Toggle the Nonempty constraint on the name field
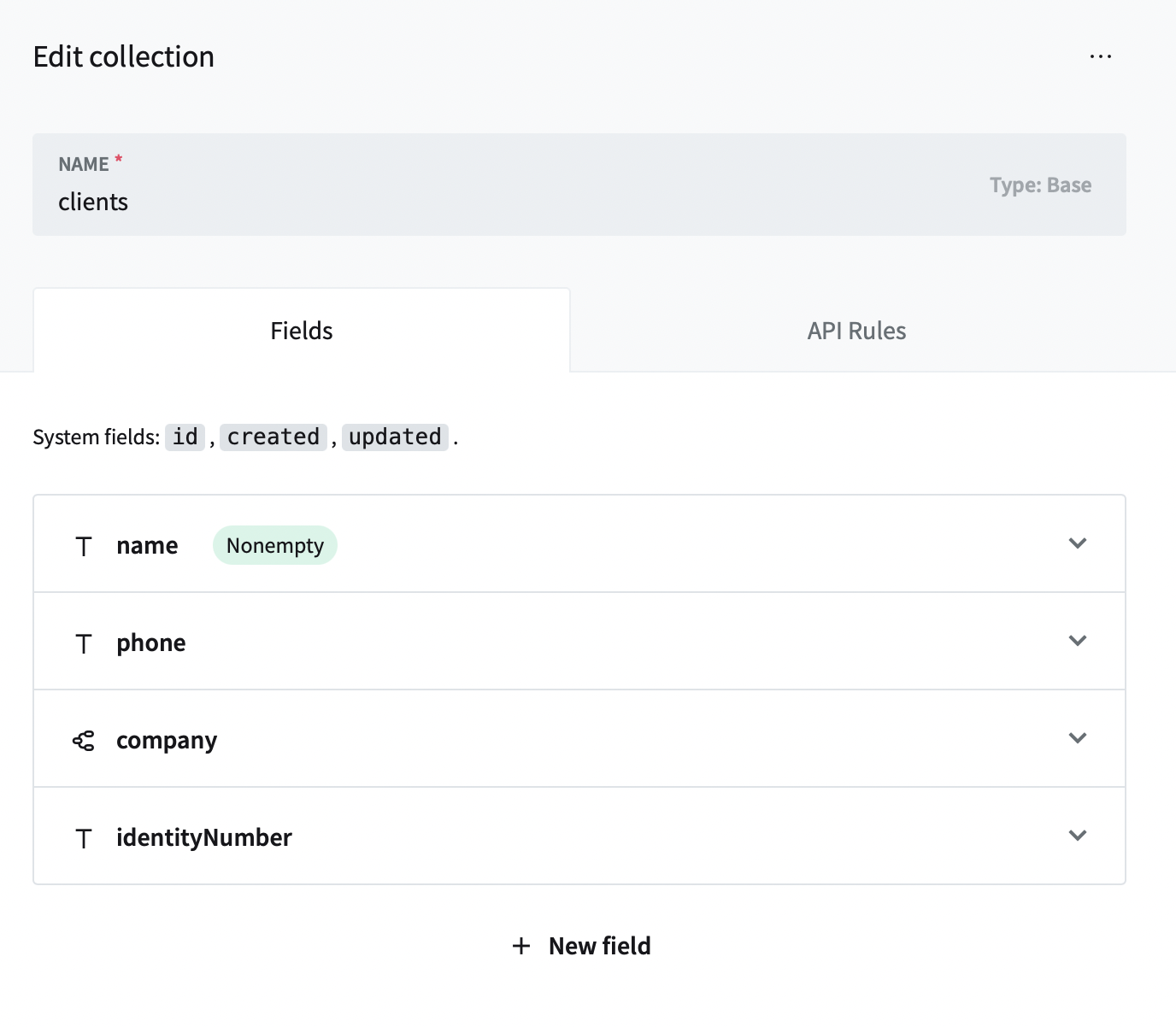Screen dimensions: 1176x1027 [274, 544]
